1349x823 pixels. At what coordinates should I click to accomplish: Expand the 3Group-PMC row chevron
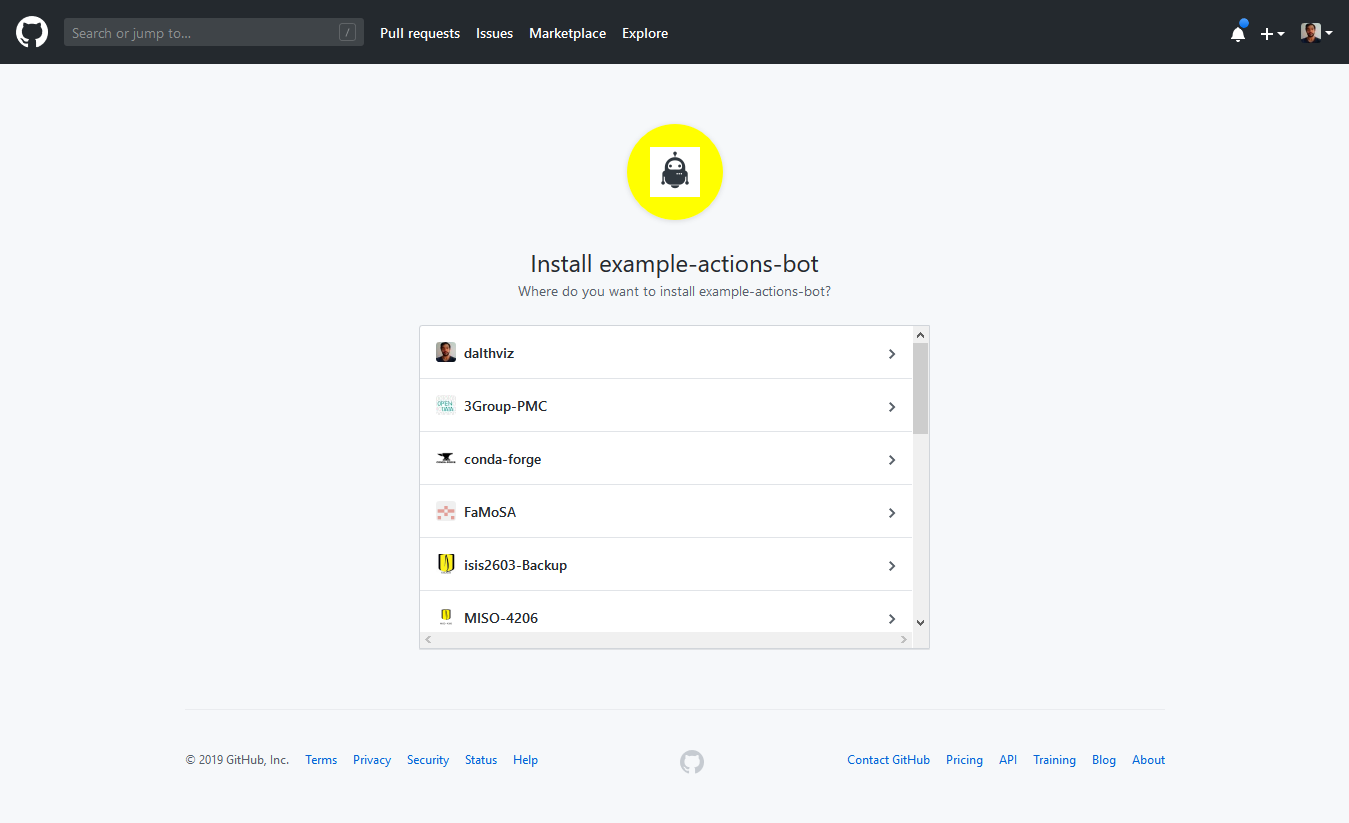892,407
